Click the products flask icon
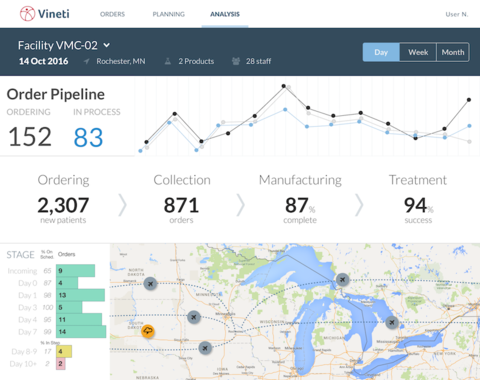The height and width of the screenshot is (380, 480). click(168, 61)
